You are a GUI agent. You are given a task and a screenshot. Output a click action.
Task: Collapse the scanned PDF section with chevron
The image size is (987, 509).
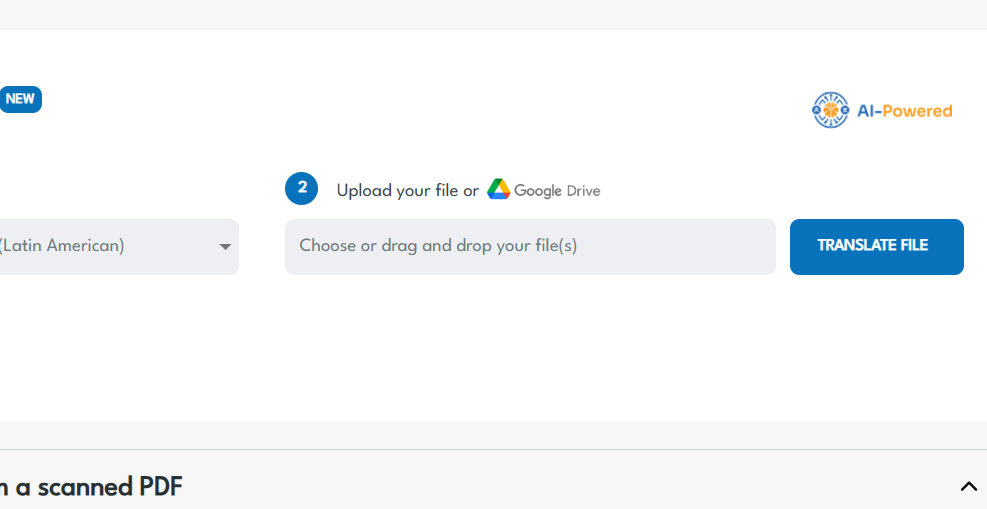click(968, 487)
